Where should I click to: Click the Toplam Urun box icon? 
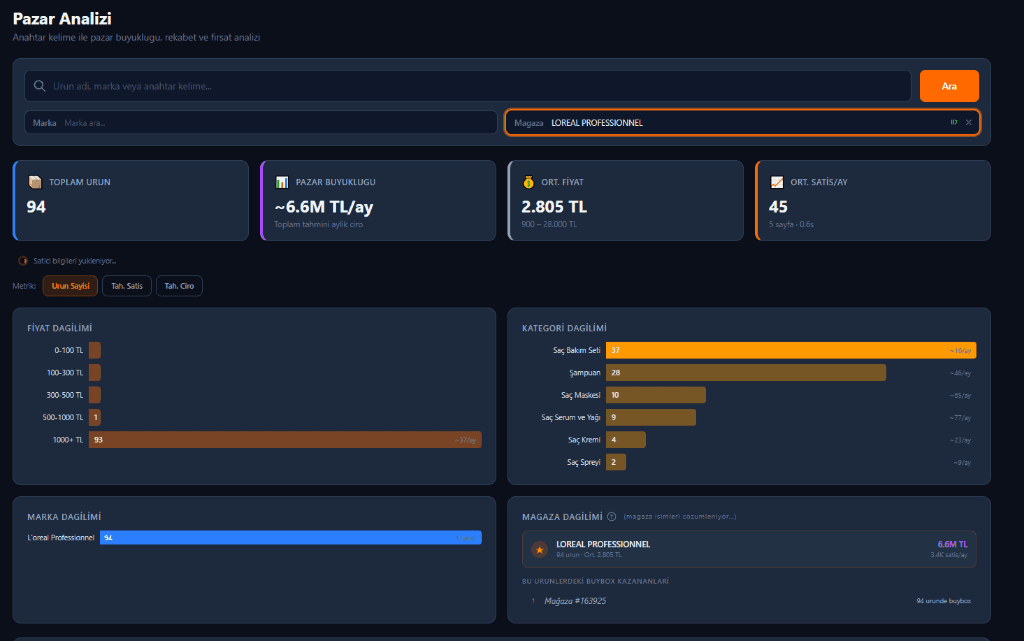35,182
